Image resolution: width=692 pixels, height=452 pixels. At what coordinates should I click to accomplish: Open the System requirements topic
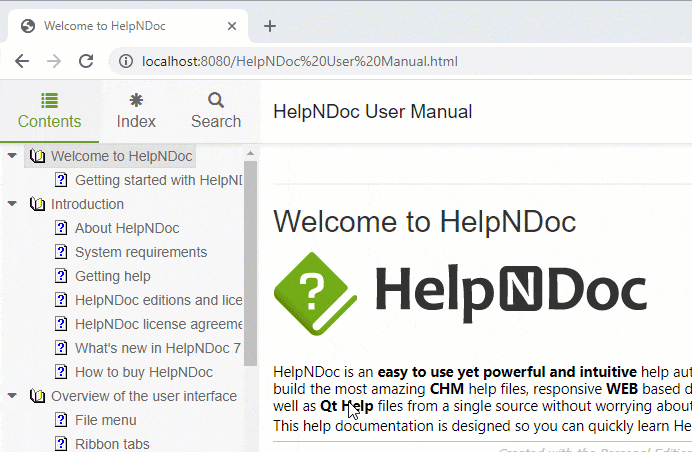click(141, 252)
